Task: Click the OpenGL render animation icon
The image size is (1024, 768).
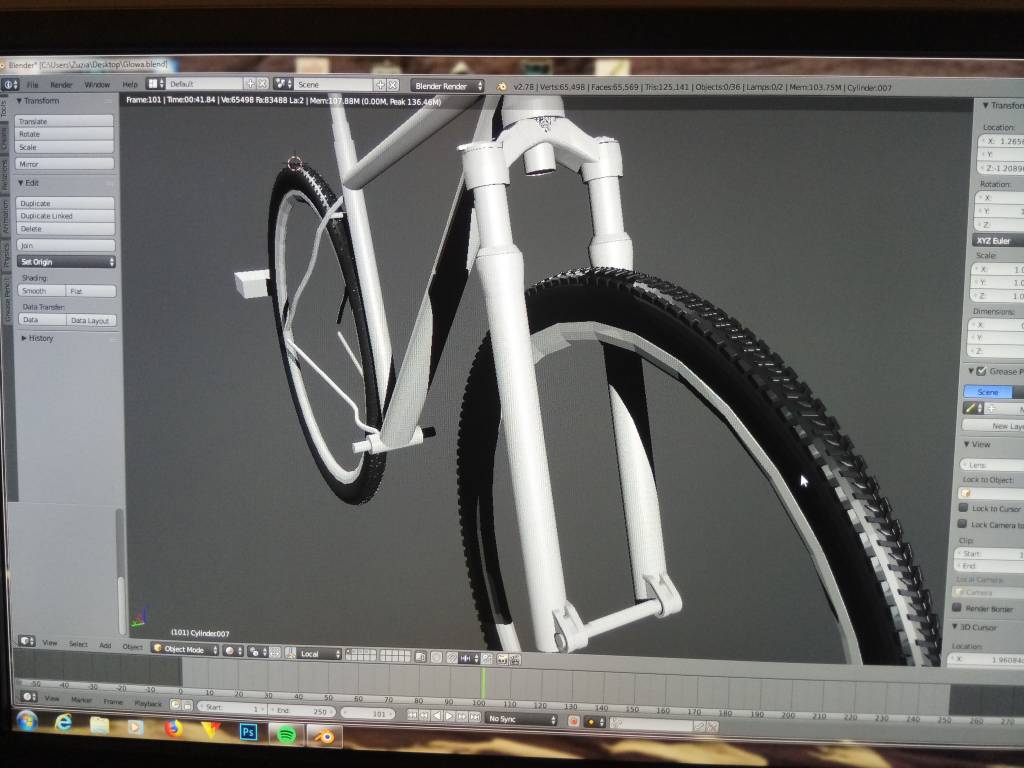Action: tap(515, 660)
